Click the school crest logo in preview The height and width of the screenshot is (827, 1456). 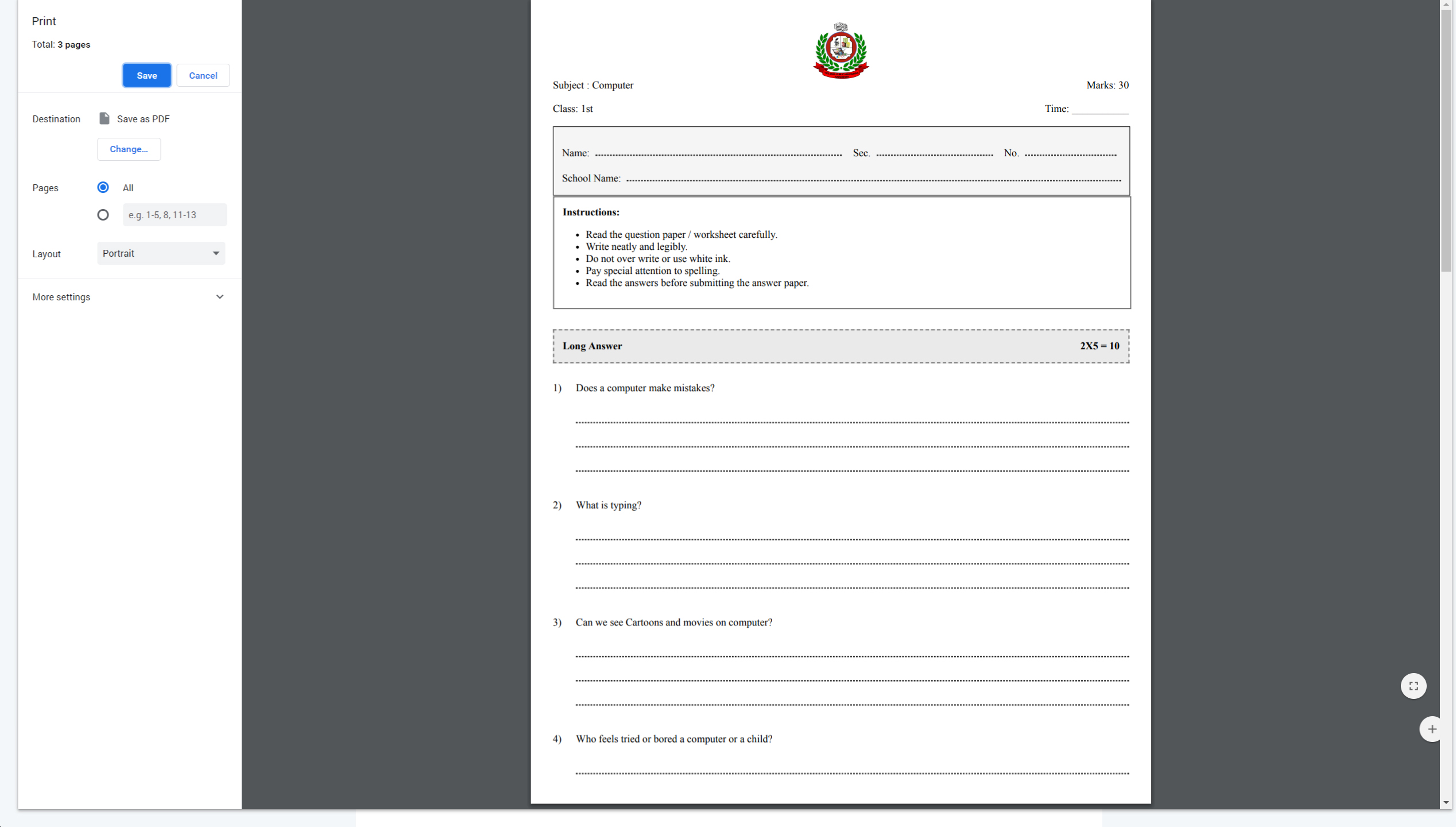841,51
